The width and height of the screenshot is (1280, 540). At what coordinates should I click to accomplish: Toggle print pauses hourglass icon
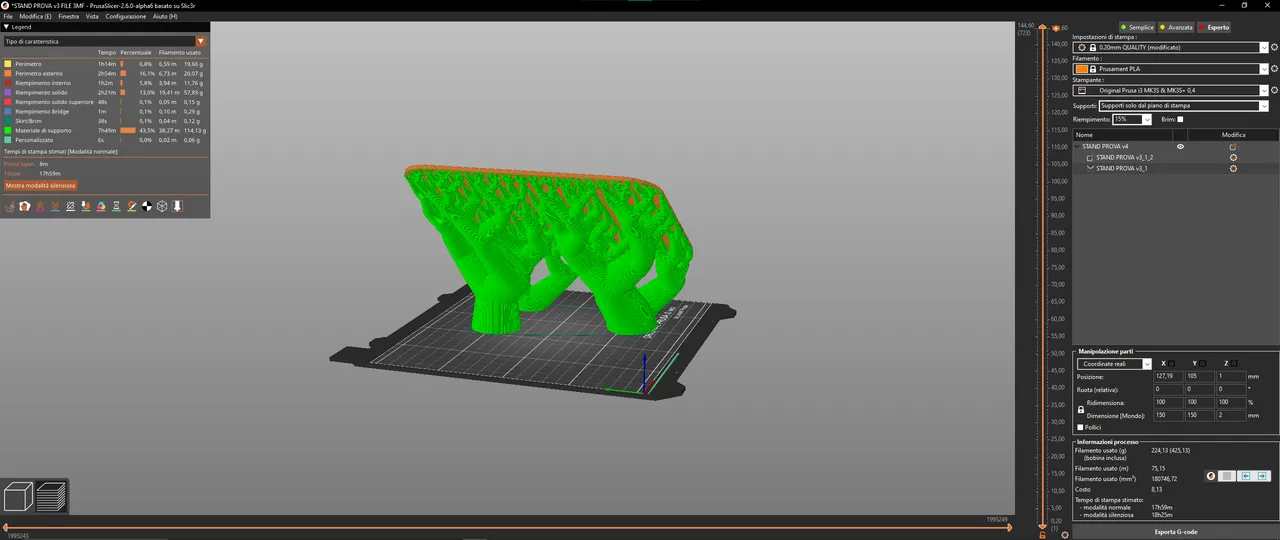tap(116, 206)
